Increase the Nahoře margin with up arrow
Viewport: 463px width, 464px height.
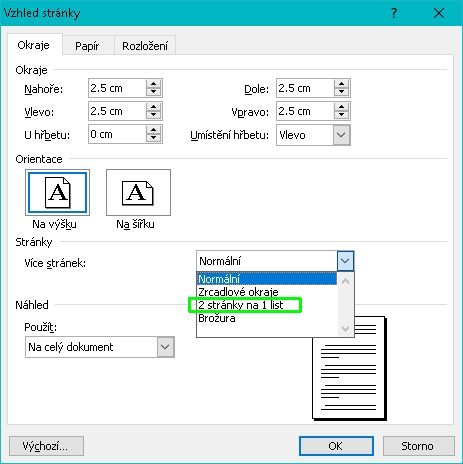pos(153,84)
